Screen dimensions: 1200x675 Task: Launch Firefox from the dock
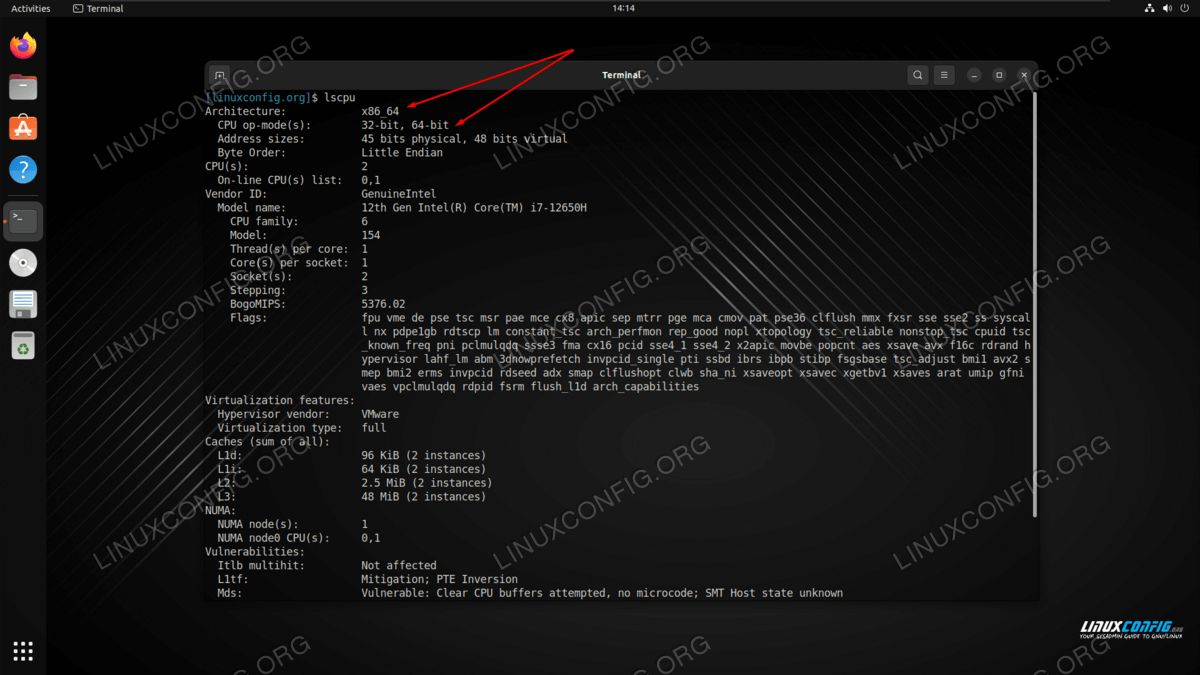tap(23, 46)
